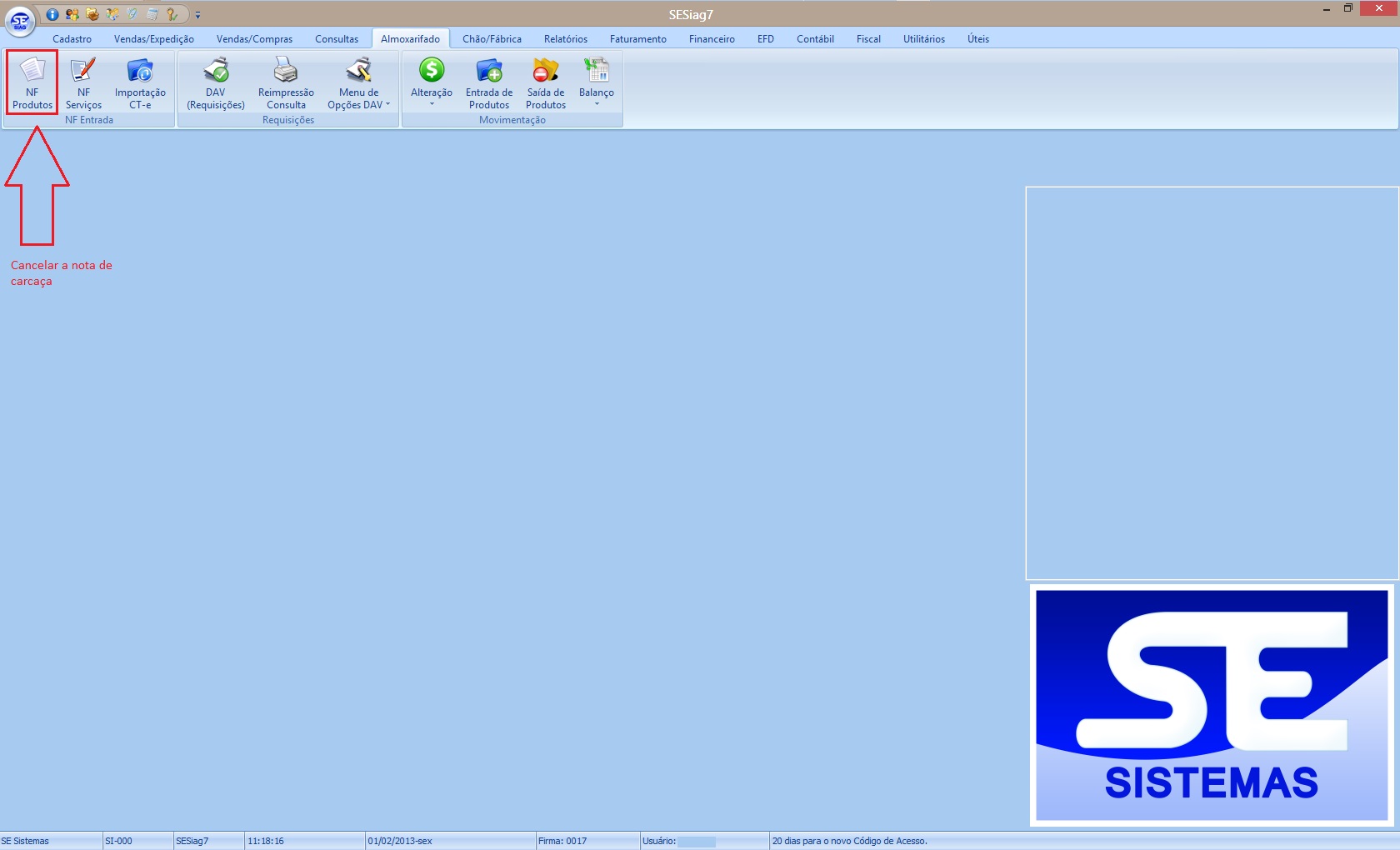
Task: Switch to the Financeiro tab
Action: pos(712,39)
